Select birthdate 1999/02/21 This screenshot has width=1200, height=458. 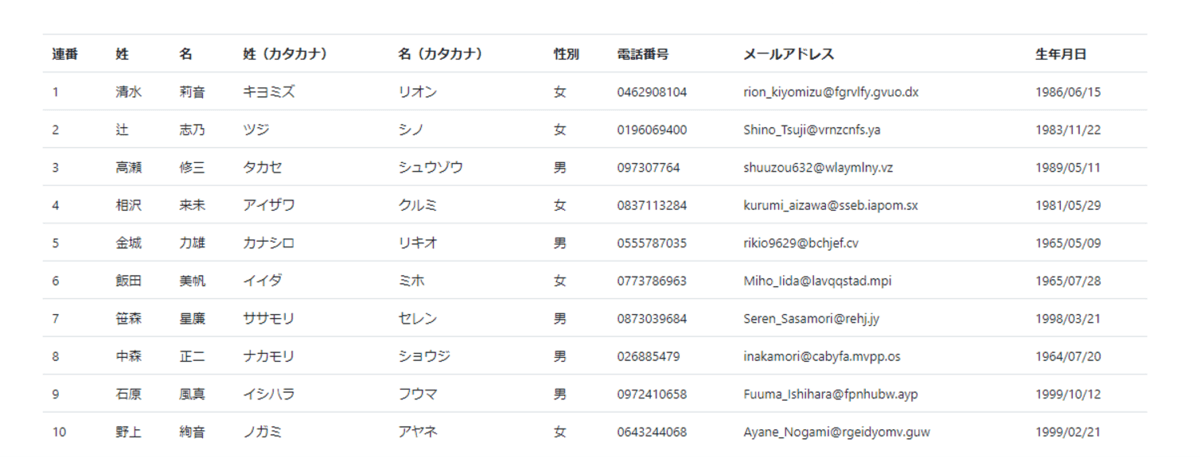[1068, 432]
